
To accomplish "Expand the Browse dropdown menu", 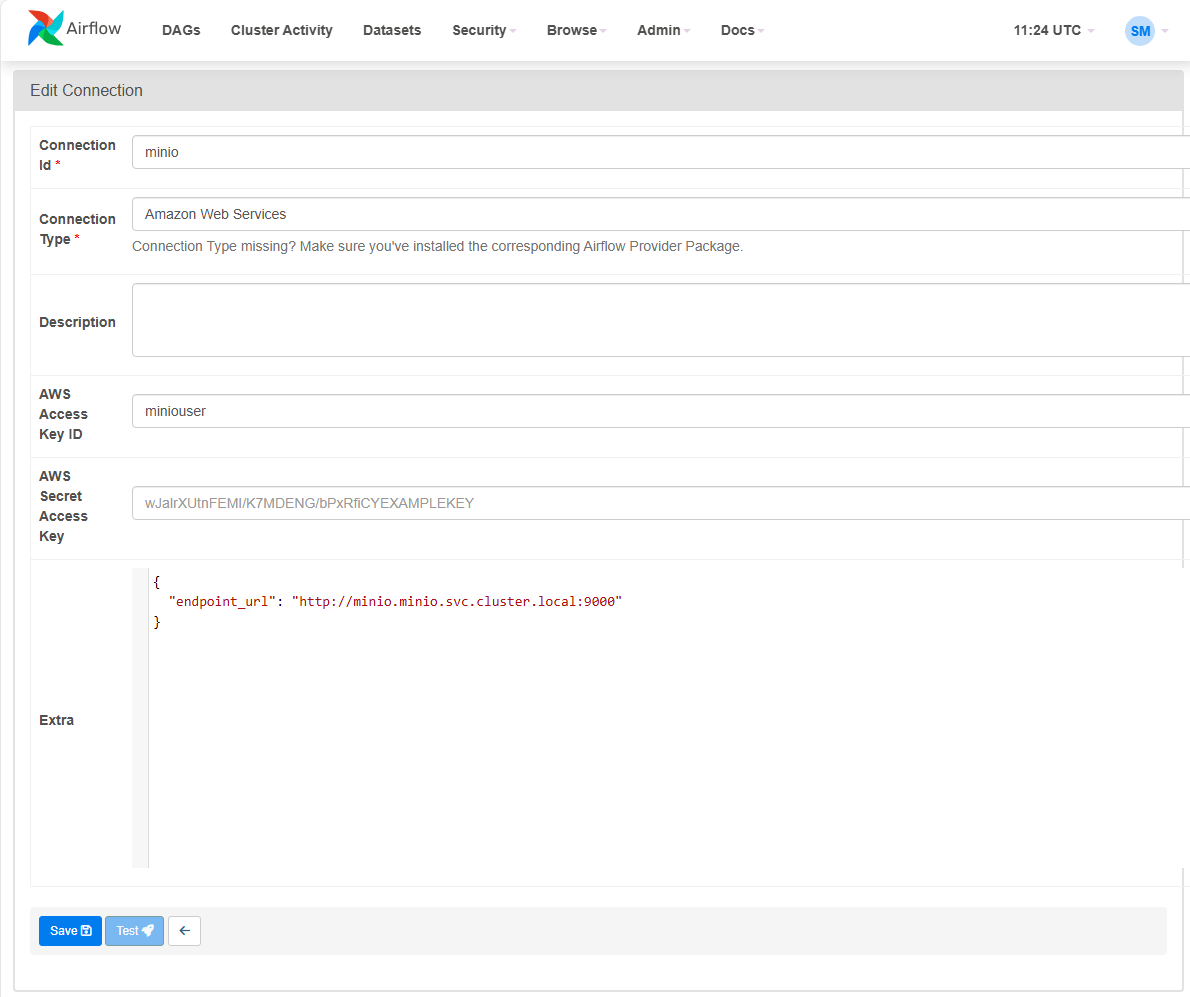I will point(577,30).
